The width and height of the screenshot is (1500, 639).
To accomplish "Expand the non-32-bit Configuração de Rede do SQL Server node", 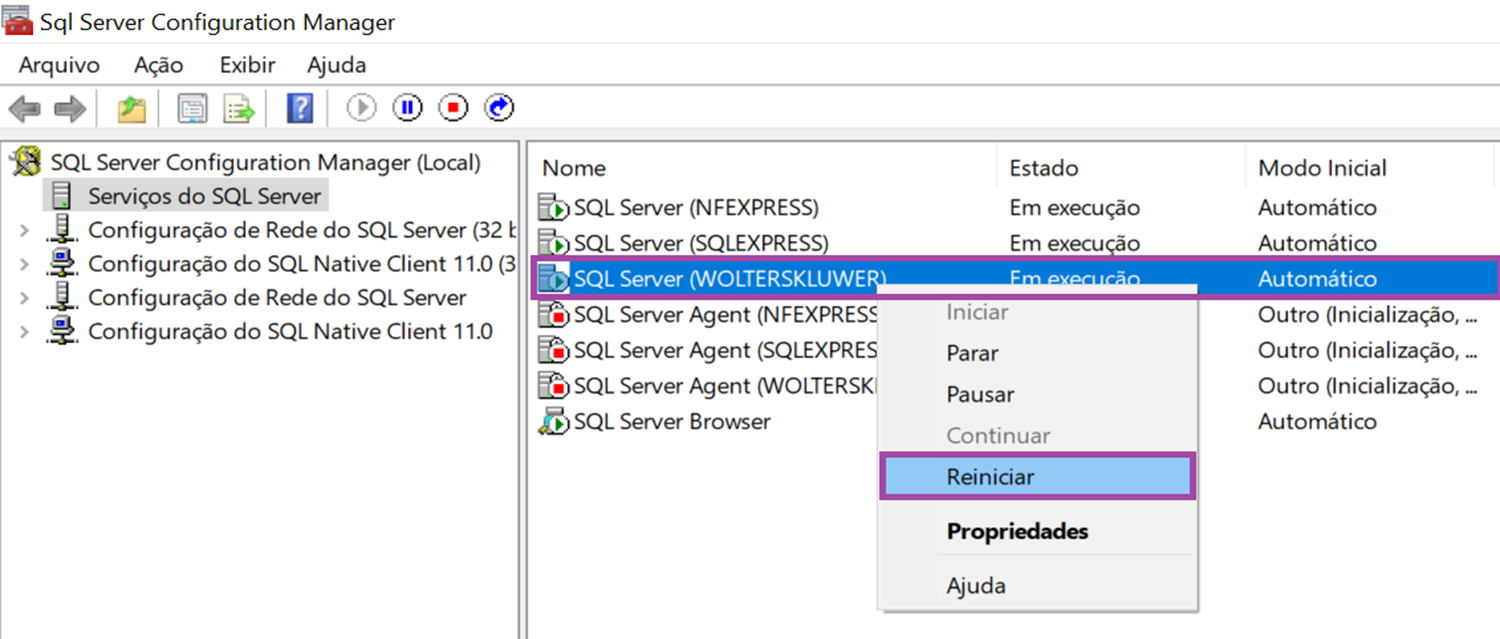I will [25, 298].
